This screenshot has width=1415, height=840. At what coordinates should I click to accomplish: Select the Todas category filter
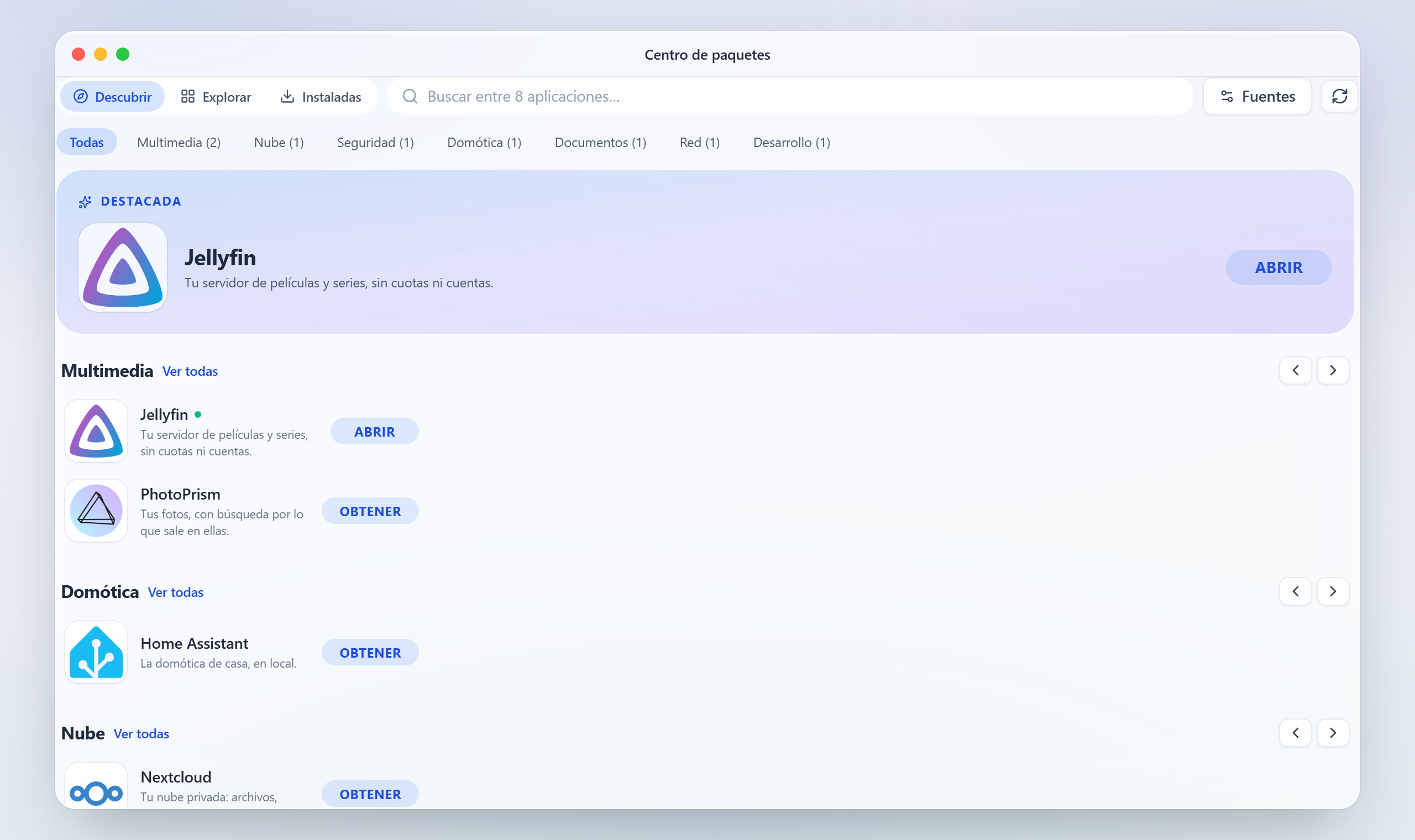coord(87,142)
